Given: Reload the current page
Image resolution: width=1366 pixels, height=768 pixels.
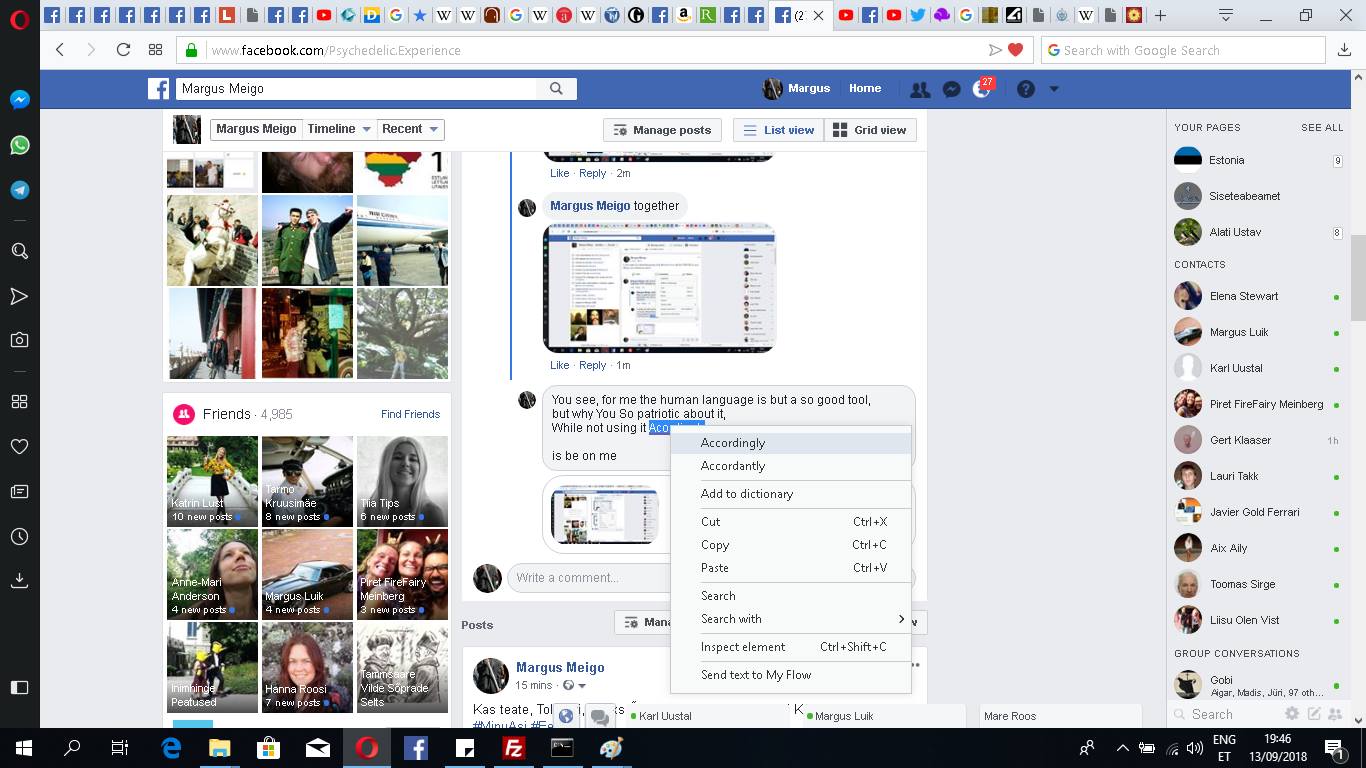Looking at the screenshot, I should click(124, 50).
